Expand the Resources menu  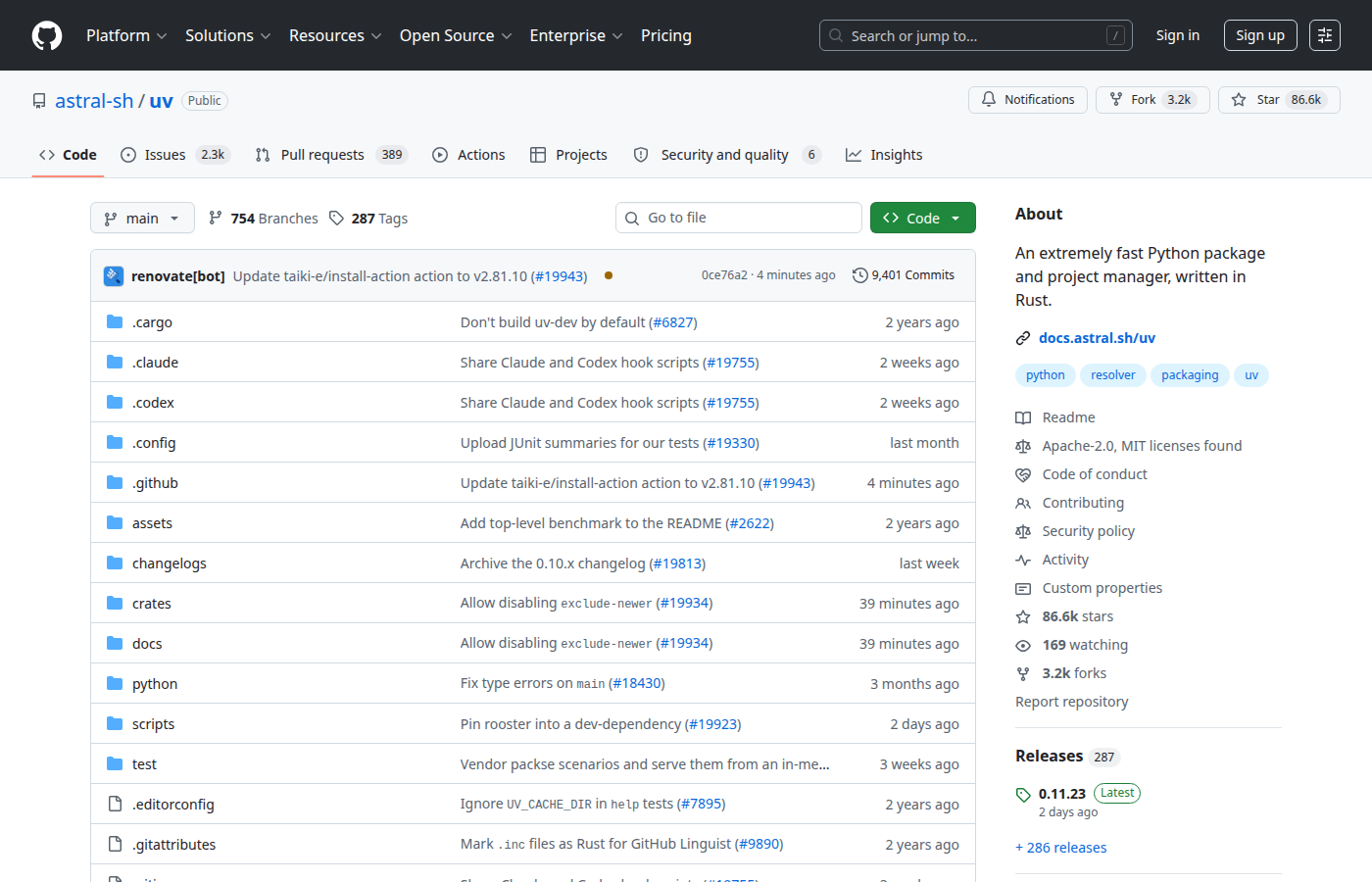[x=335, y=35]
